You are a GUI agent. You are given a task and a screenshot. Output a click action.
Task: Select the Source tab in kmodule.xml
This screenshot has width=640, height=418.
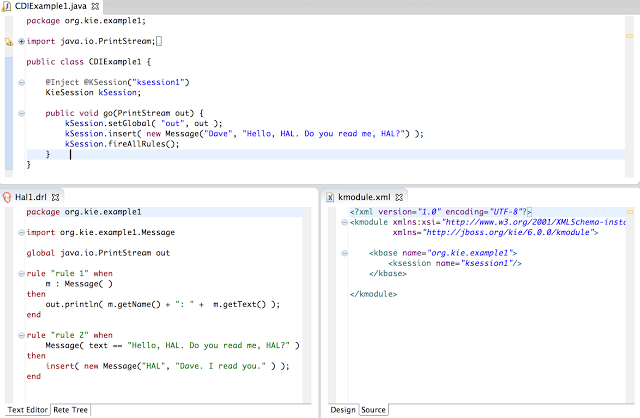coord(373,410)
